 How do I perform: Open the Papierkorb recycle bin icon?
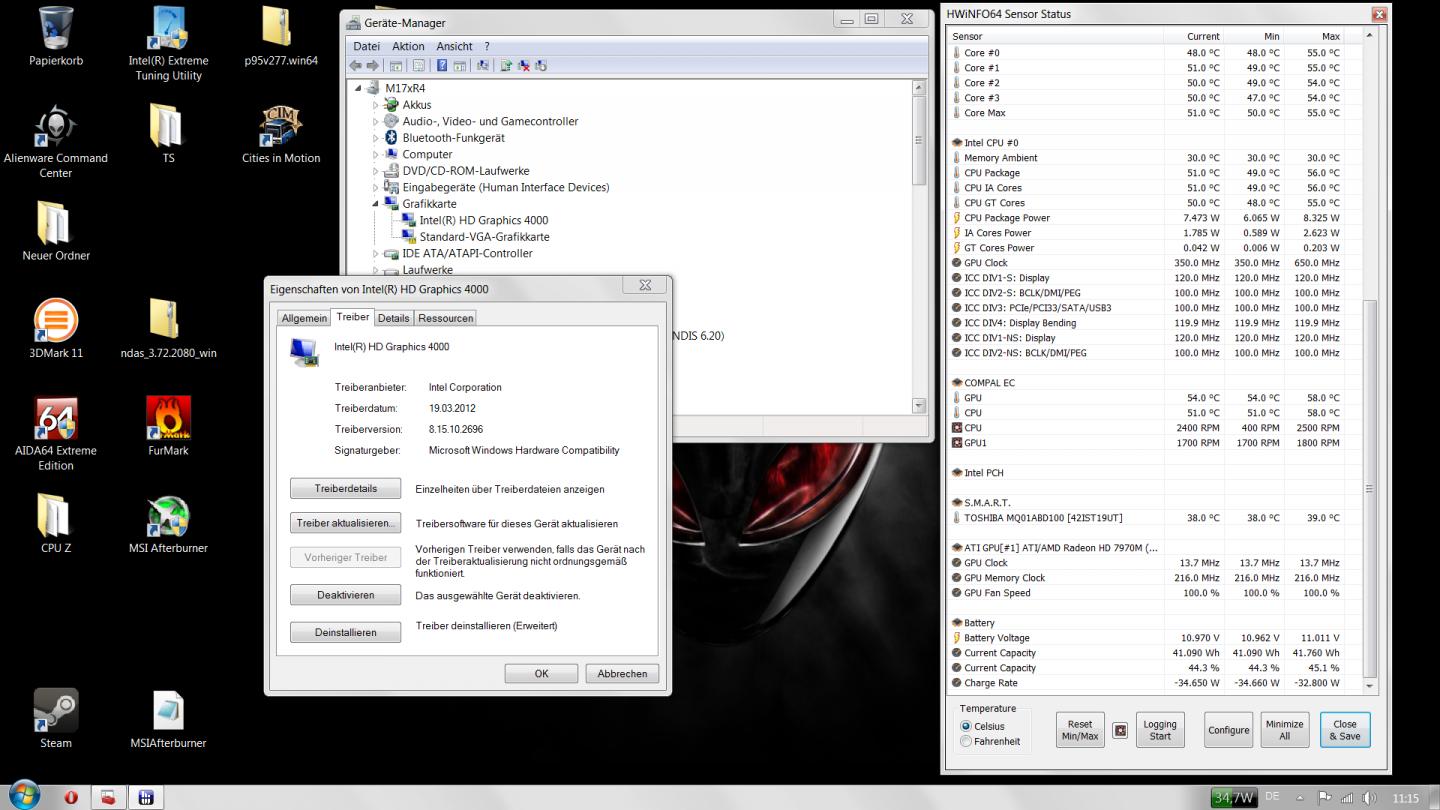pos(56,37)
